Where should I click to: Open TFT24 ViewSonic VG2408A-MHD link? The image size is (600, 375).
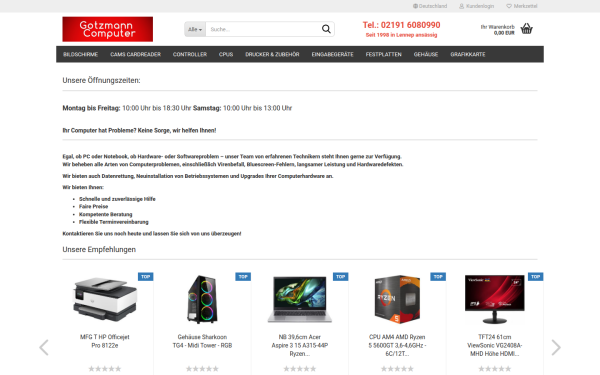pyautogui.click(x=495, y=345)
